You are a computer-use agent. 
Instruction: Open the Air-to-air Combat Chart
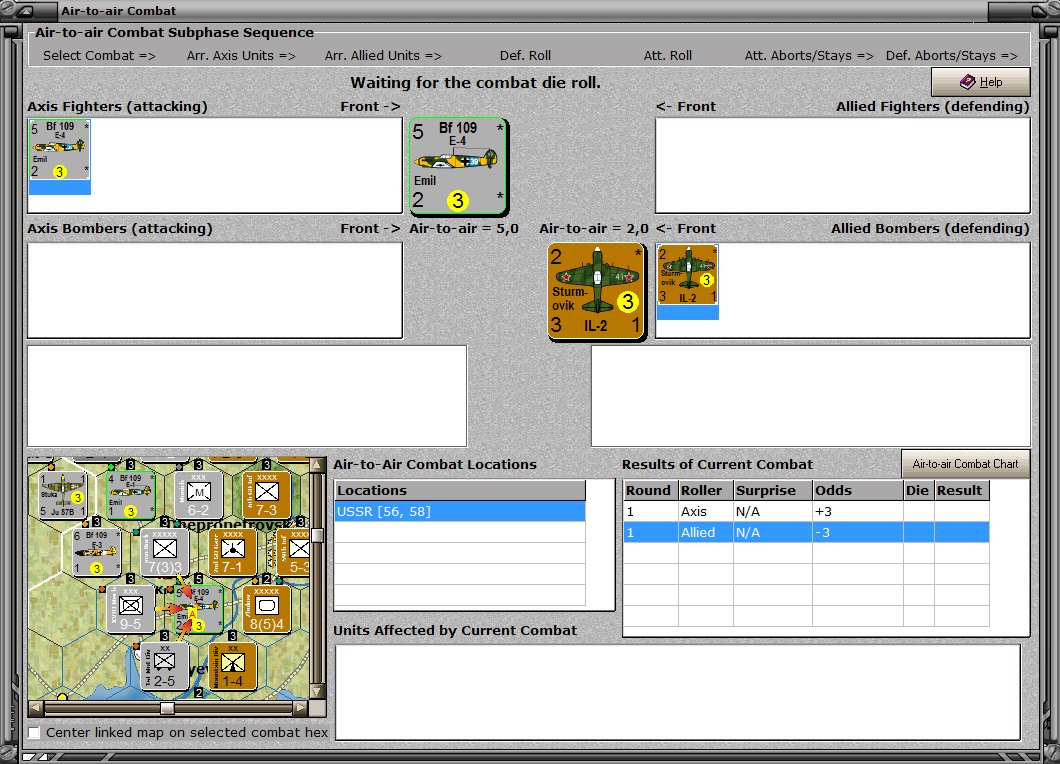[965, 464]
